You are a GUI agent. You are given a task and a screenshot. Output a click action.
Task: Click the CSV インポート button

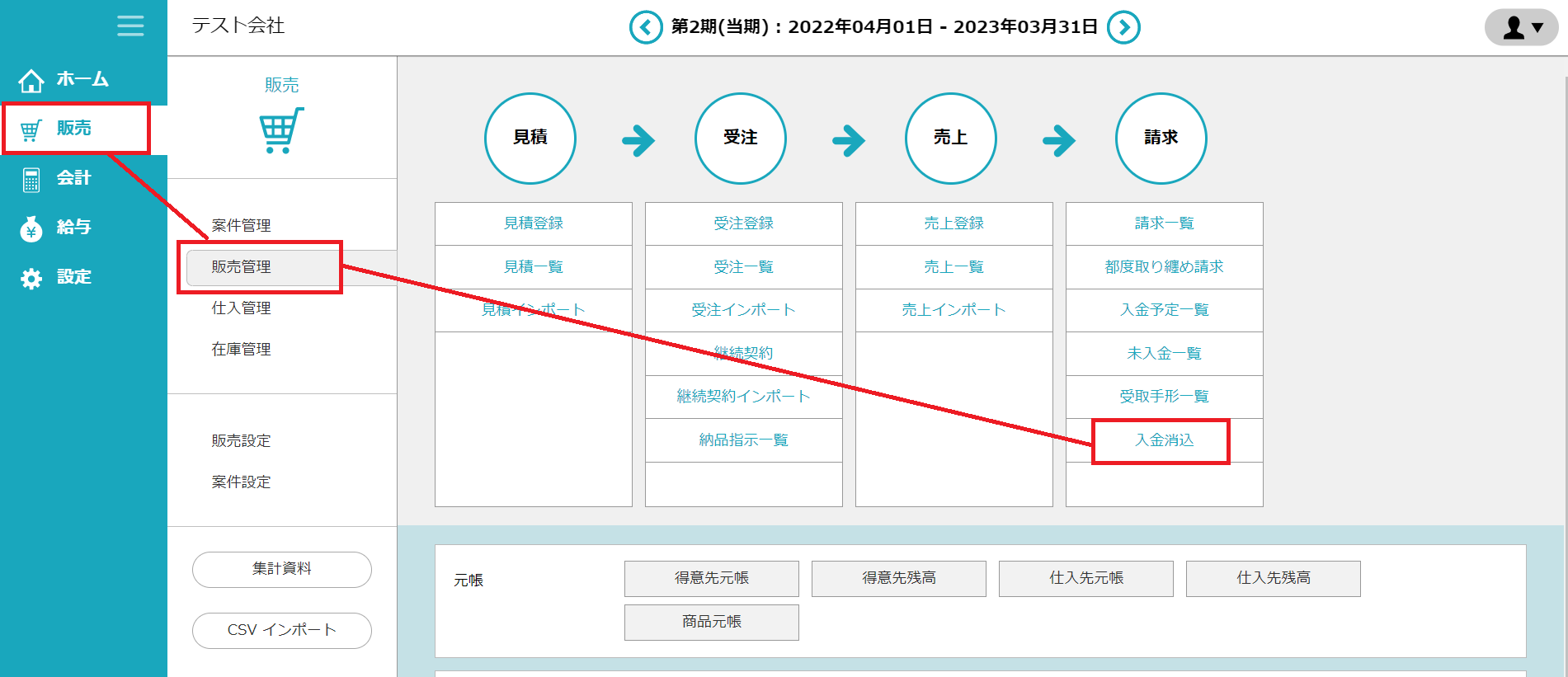tap(281, 630)
